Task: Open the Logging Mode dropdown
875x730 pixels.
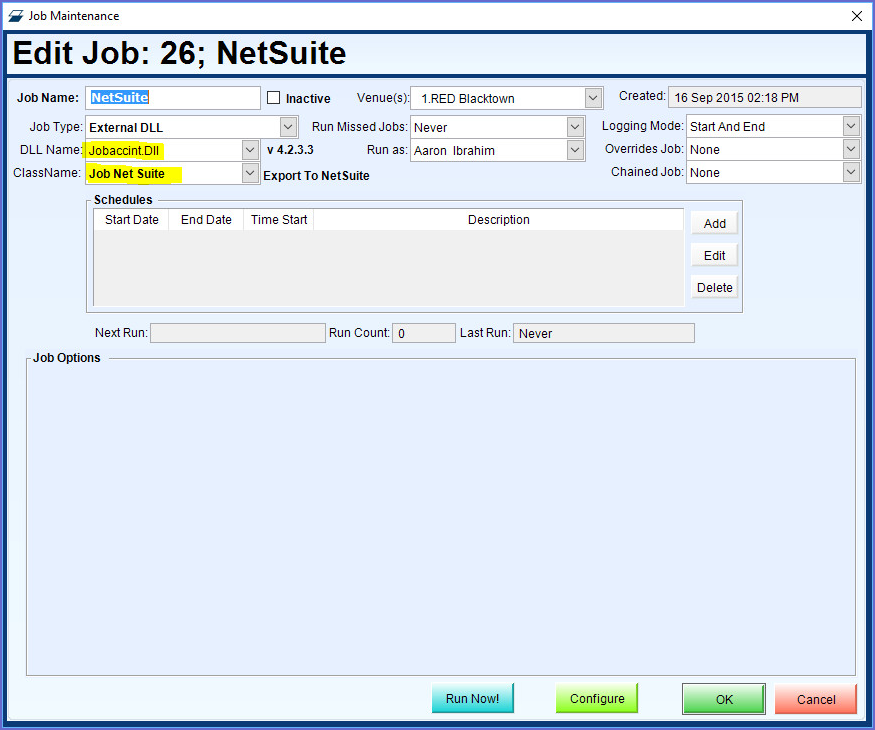Action: [x=851, y=126]
